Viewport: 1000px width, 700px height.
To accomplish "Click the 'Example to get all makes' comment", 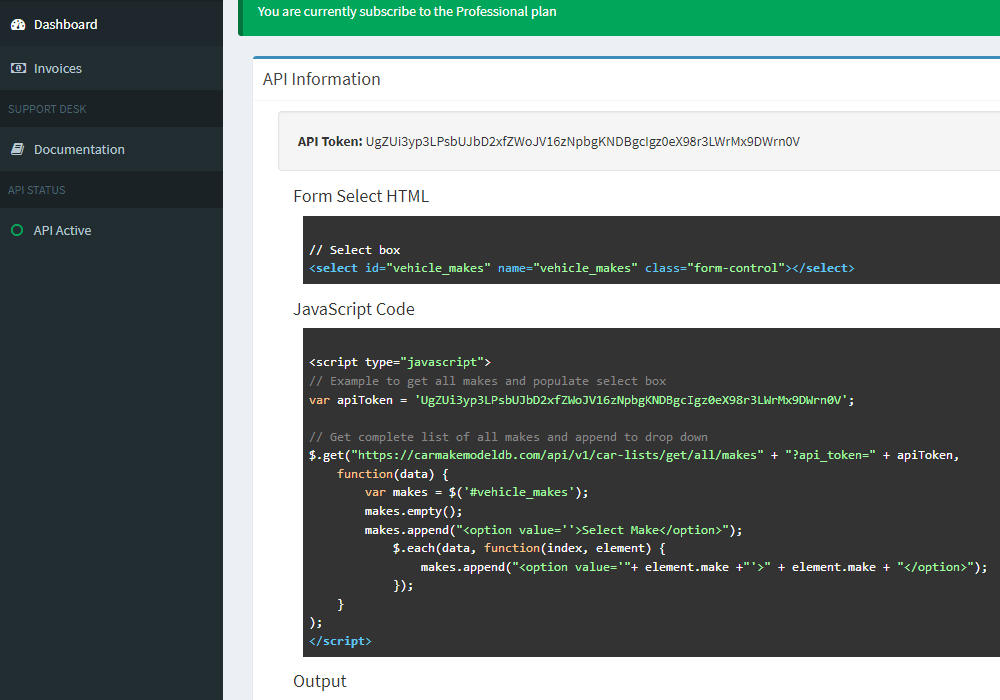I will pos(488,381).
